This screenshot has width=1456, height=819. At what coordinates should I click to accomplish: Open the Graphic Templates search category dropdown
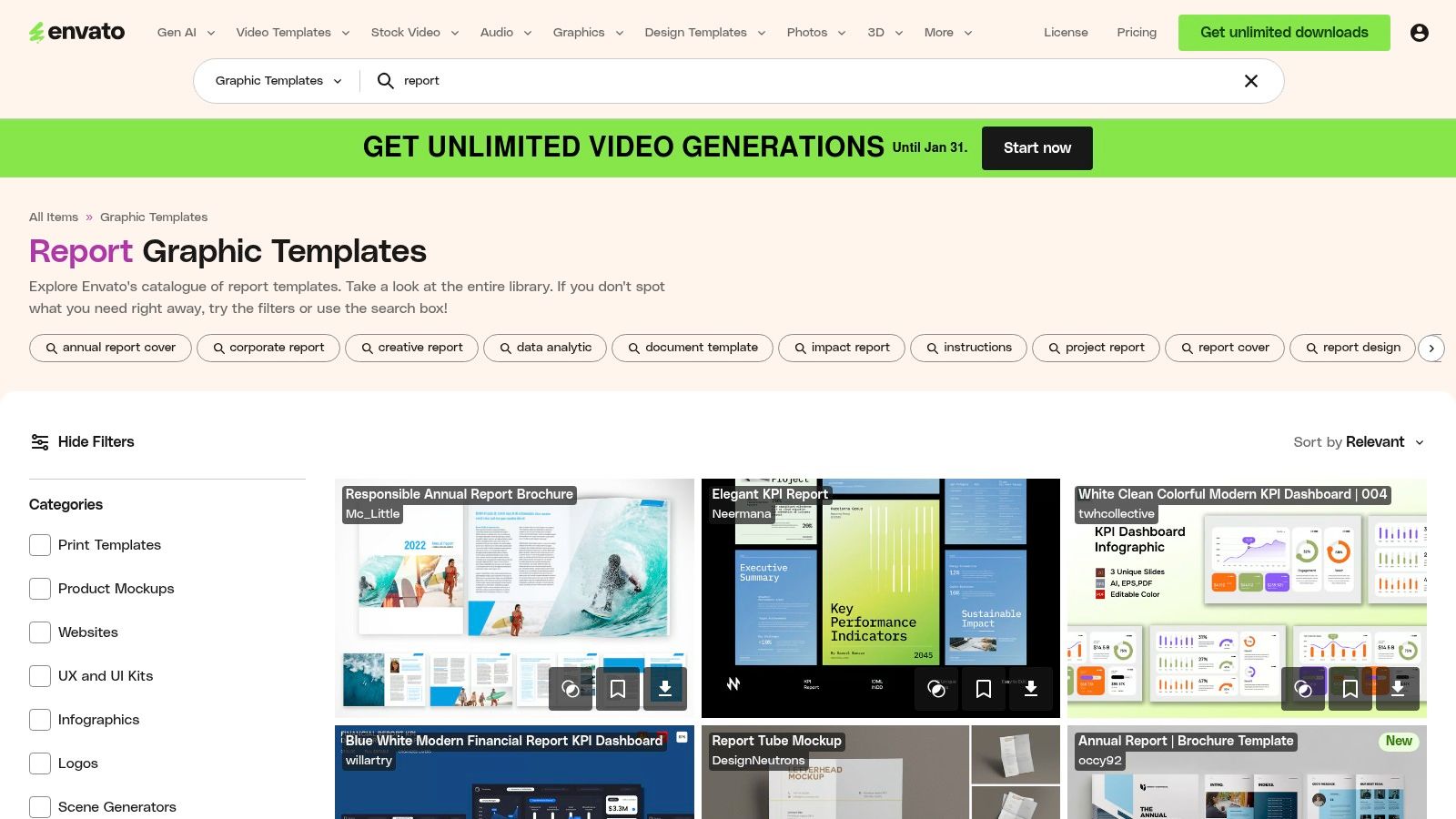click(x=276, y=81)
